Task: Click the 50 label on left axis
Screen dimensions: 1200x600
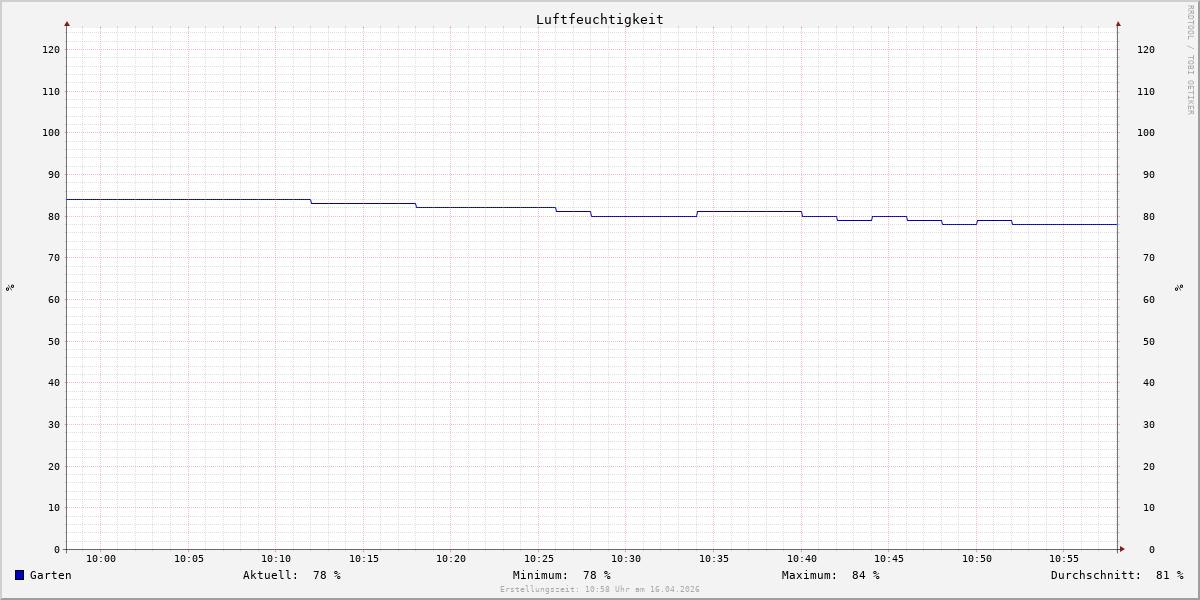Action: coord(54,341)
